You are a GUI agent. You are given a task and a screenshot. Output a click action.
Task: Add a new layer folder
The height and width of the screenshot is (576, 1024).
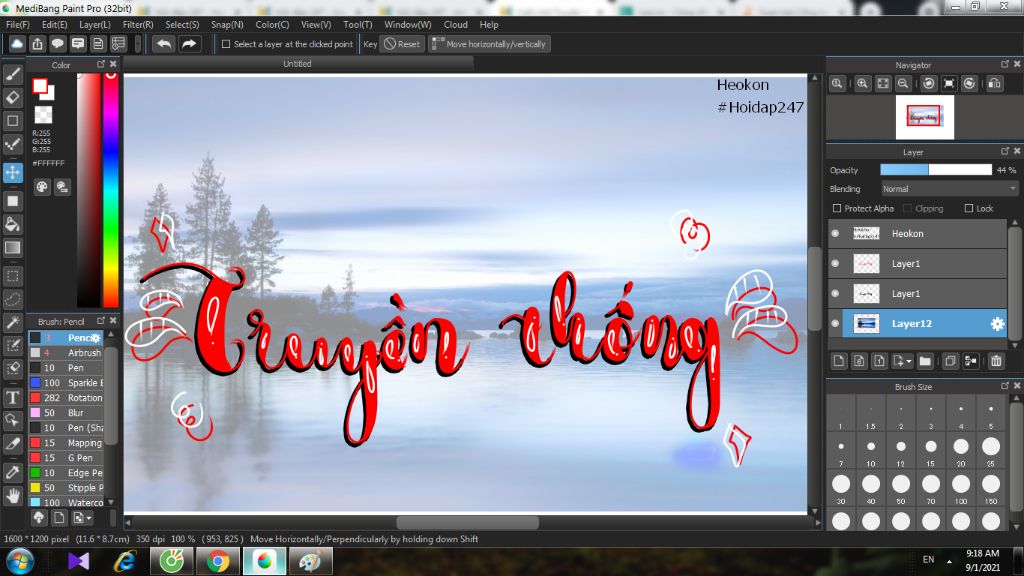point(925,361)
